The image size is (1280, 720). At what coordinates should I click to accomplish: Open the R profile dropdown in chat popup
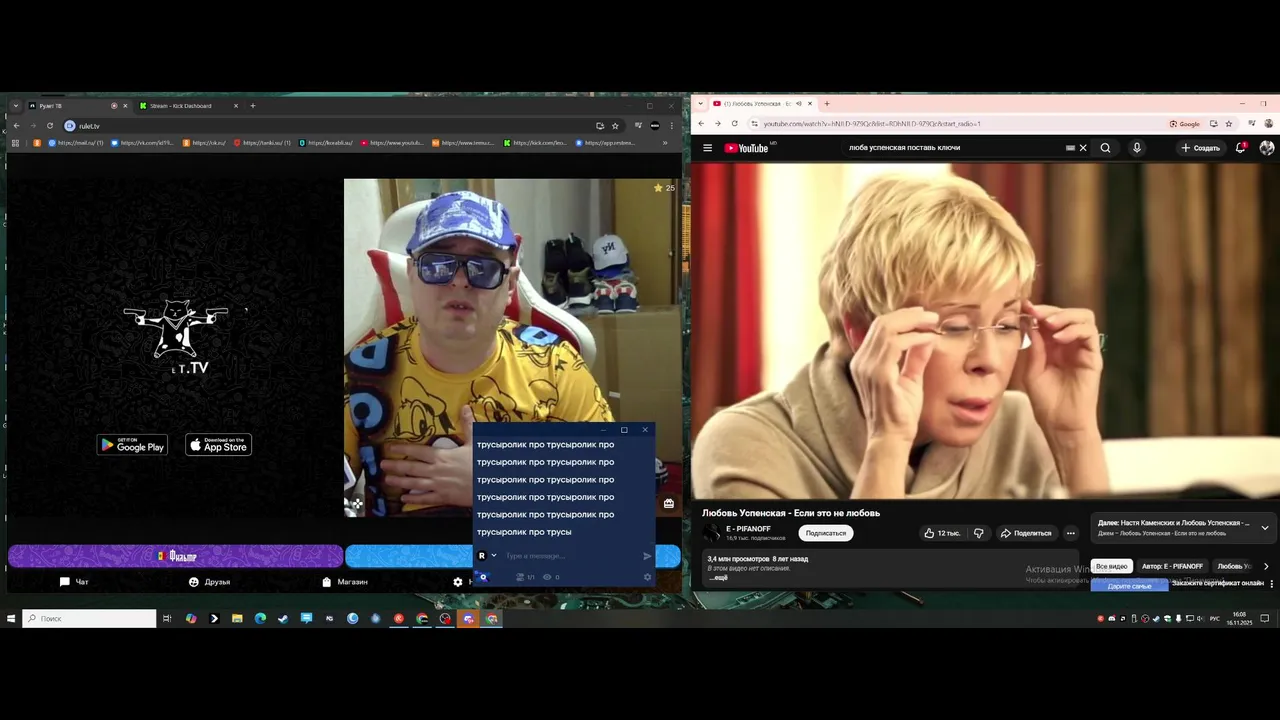click(493, 556)
